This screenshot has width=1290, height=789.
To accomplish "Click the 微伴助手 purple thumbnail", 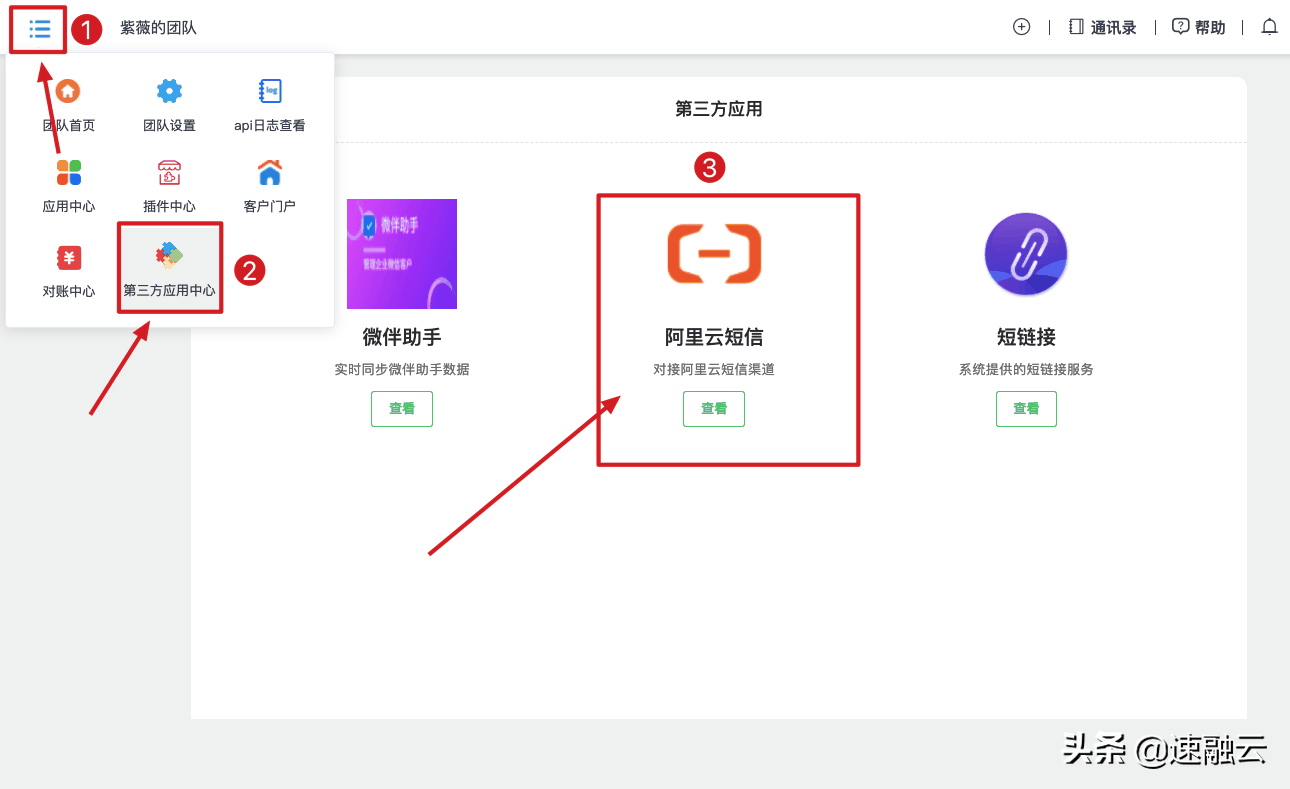I will pos(402,254).
